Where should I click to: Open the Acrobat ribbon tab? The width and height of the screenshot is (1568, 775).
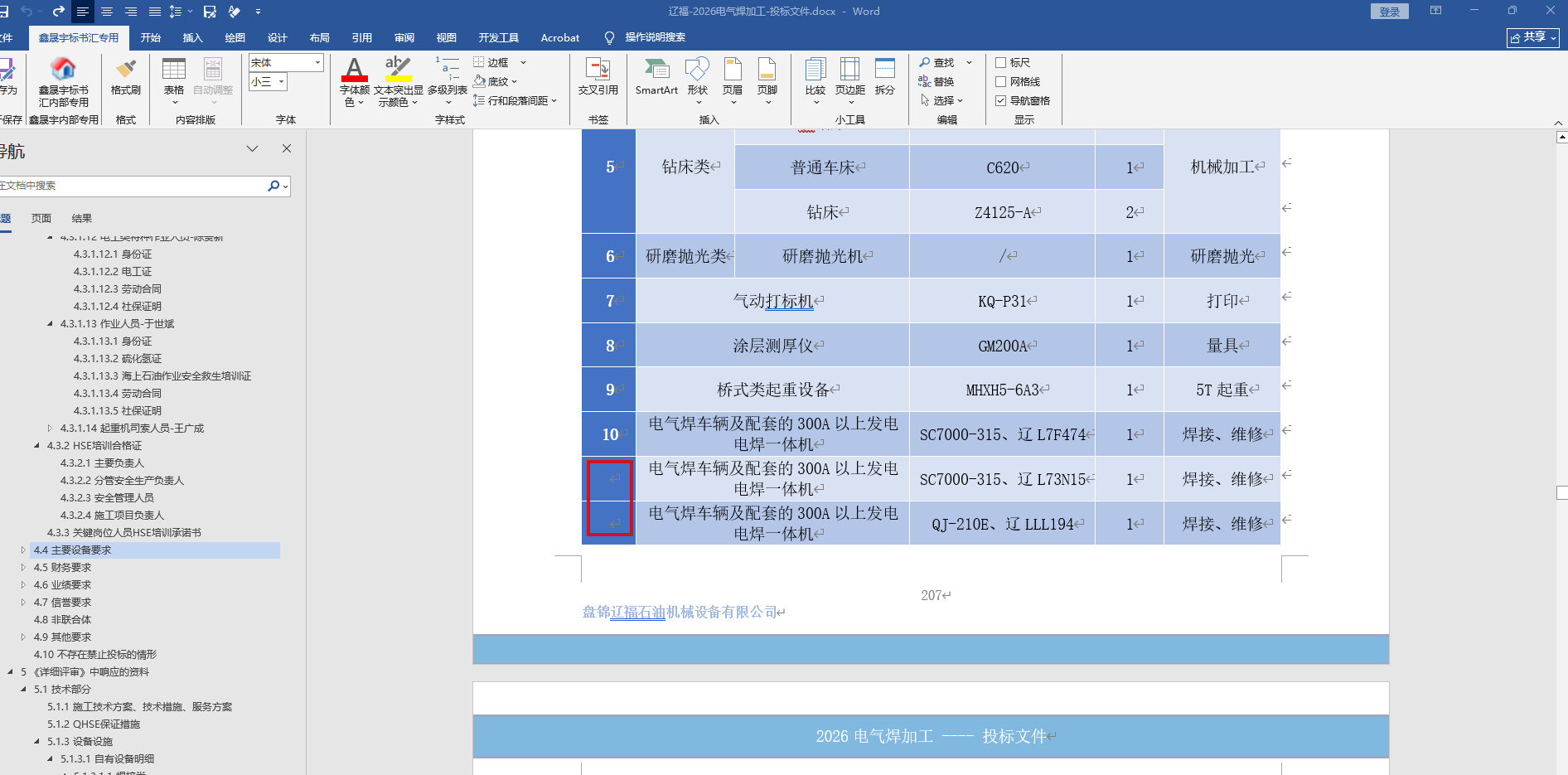560,37
